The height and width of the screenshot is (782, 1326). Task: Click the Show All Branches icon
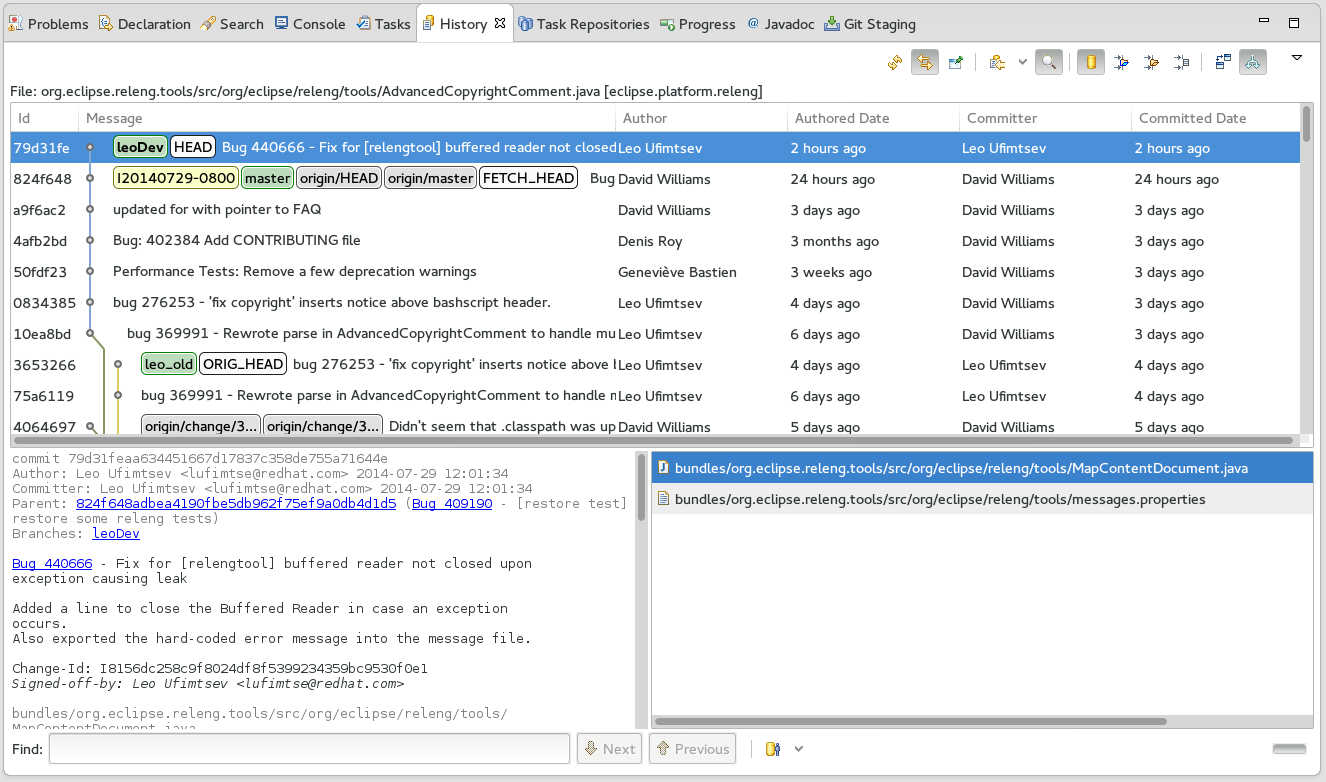[1253, 63]
